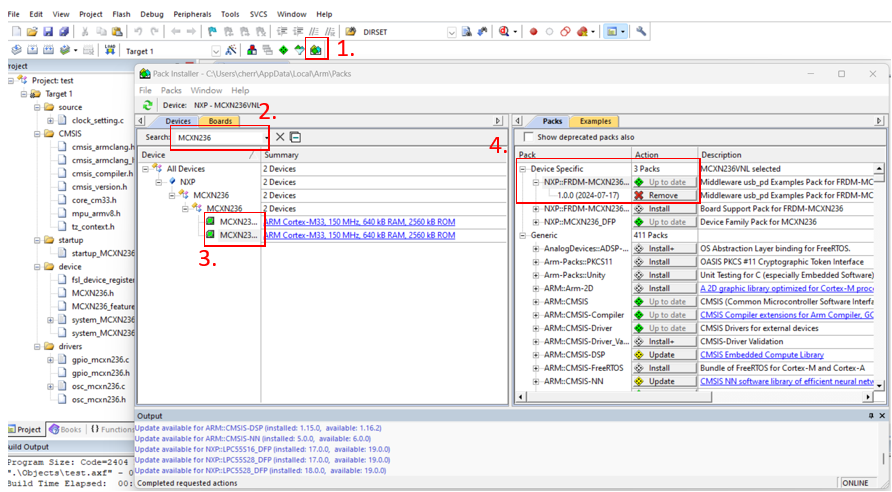This screenshot has height=492, width=892.
Task: Enable Show deprecated packs also checkbox
Action: click(527, 137)
